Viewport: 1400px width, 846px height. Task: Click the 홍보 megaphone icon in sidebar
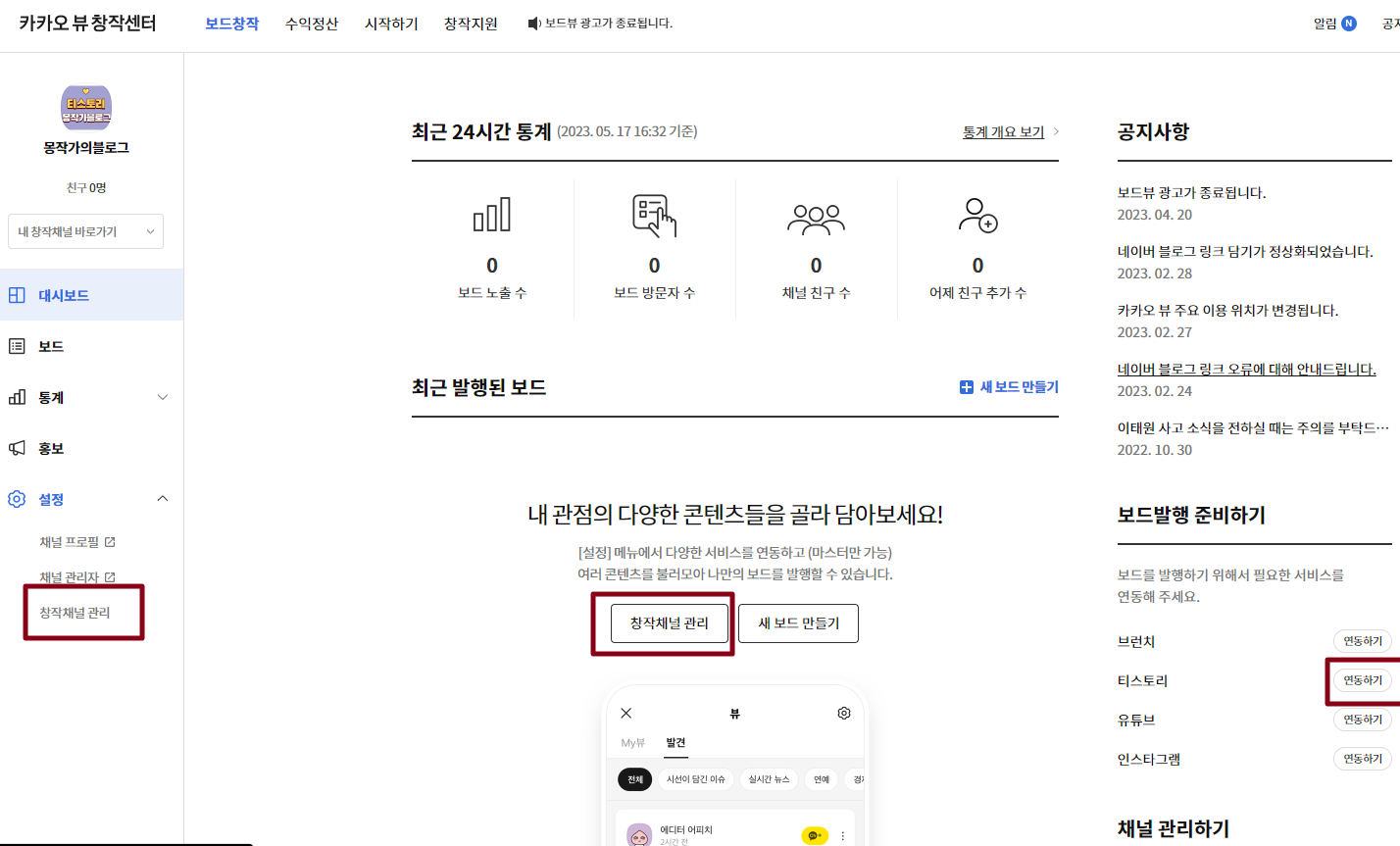pos(17,448)
